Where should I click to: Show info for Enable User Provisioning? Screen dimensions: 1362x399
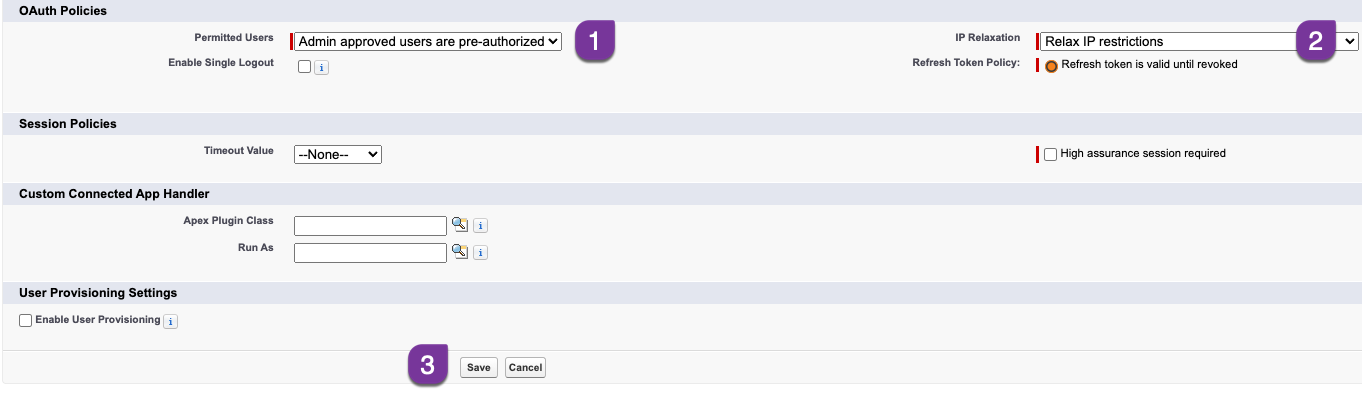coord(170,321)
